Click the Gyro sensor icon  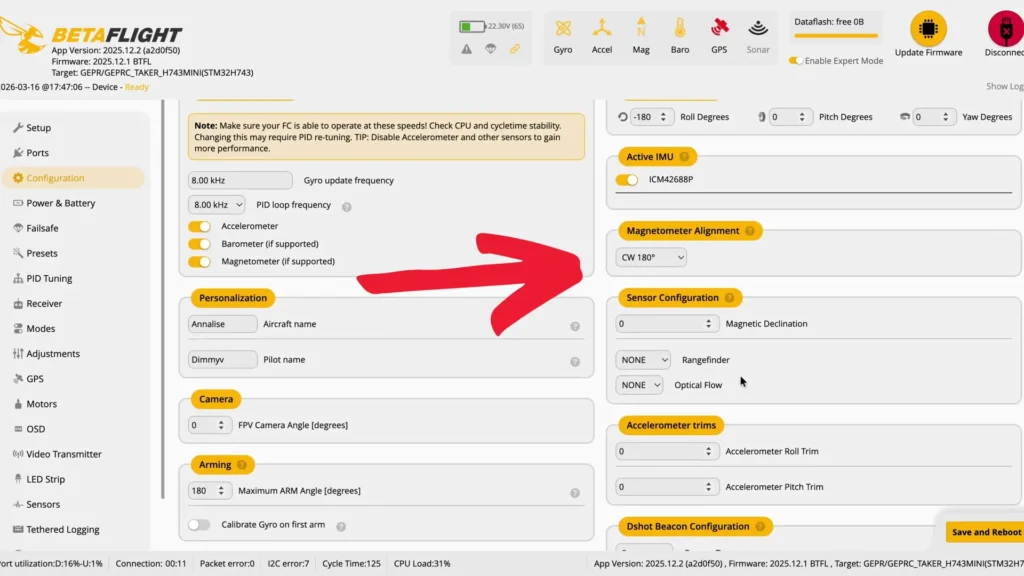click(563, 29)
